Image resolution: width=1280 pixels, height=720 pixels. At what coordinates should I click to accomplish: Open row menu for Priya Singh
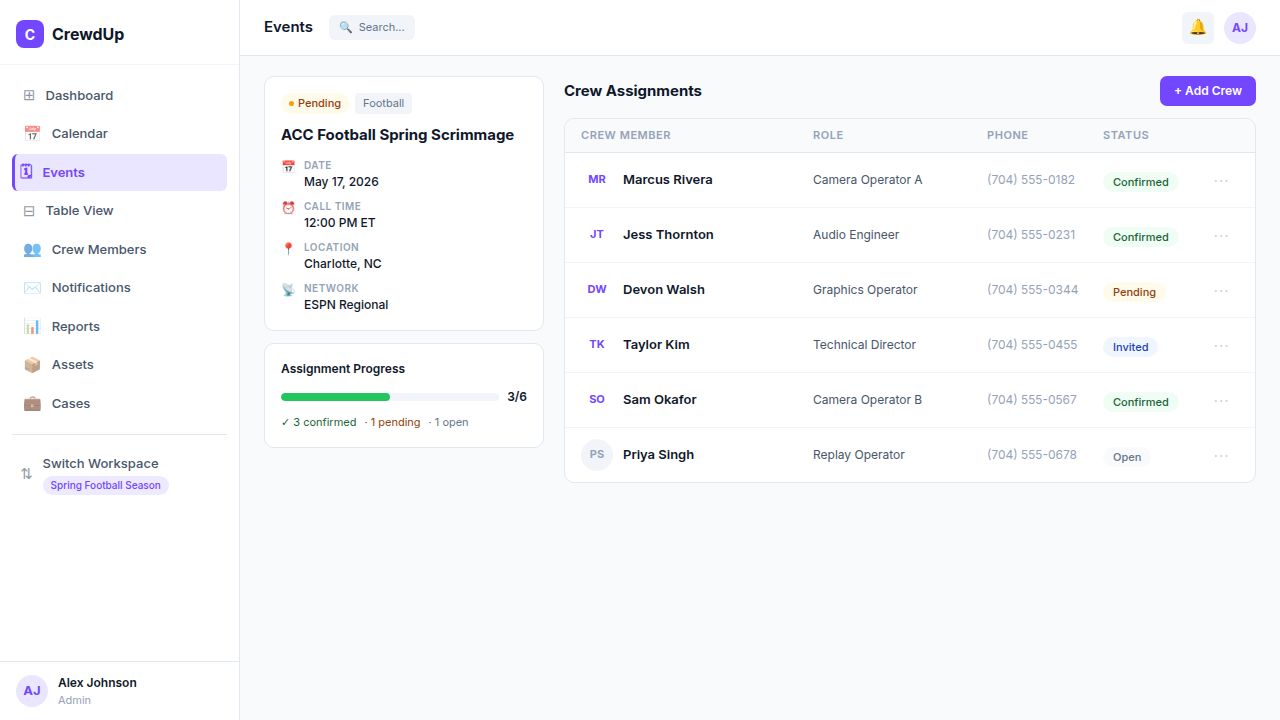(1221, 456)
